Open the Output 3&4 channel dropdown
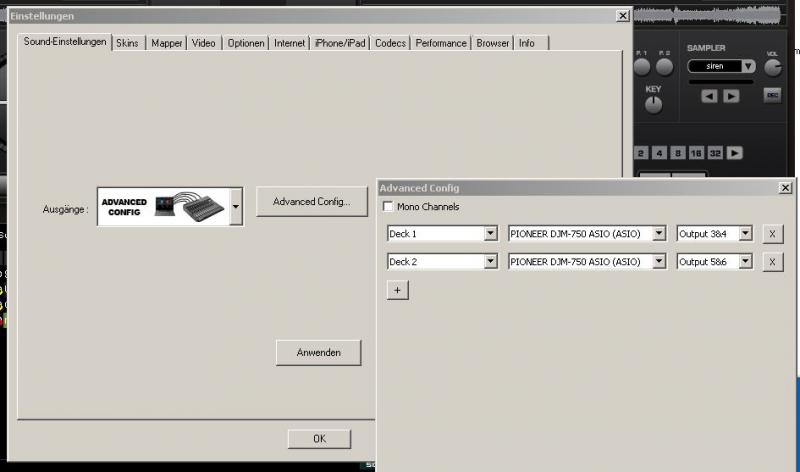 (x=745, y=234)
